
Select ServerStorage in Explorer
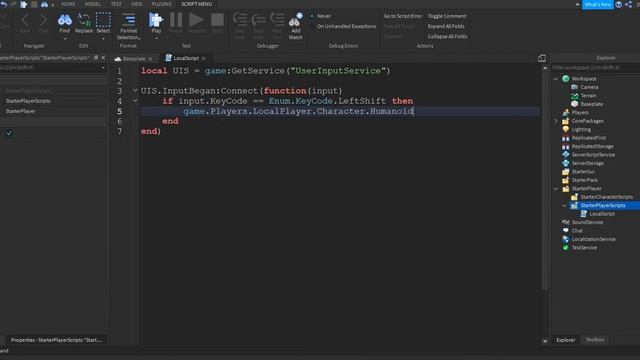[587, 163]
